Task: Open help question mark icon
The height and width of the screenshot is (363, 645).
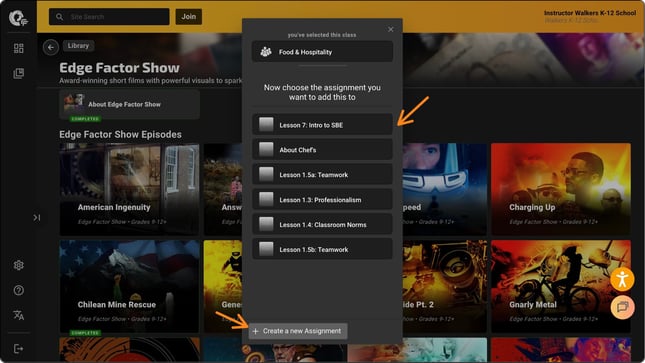Action: (19, 291)
